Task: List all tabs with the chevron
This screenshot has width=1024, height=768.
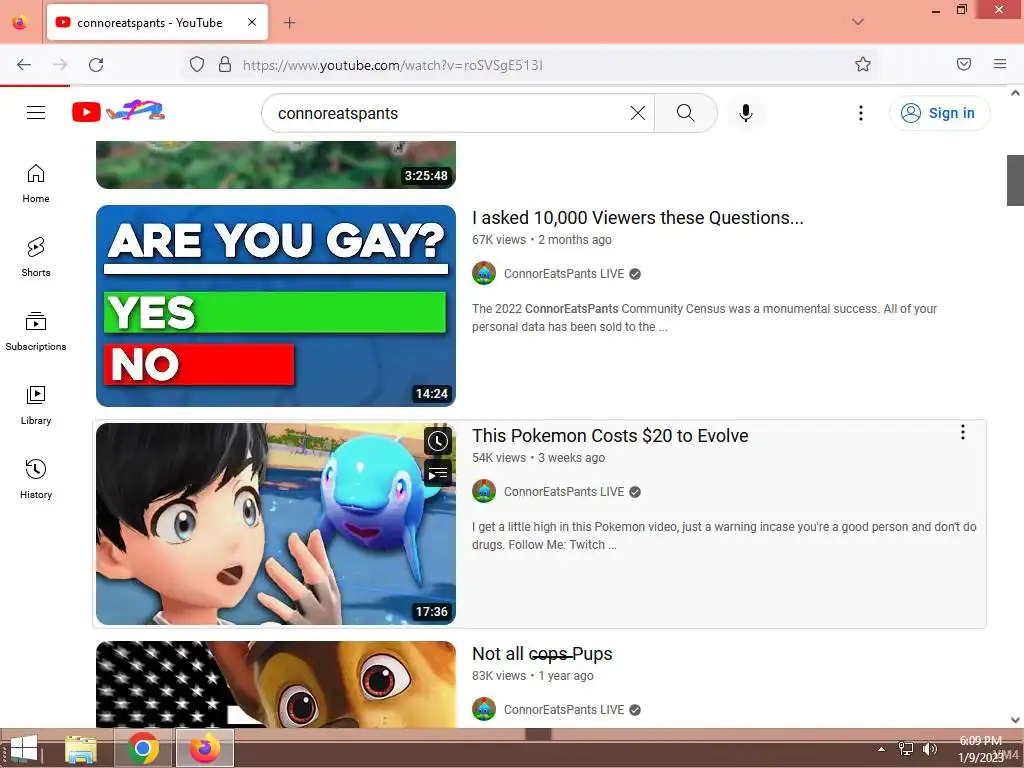Action: click(858, 22)
